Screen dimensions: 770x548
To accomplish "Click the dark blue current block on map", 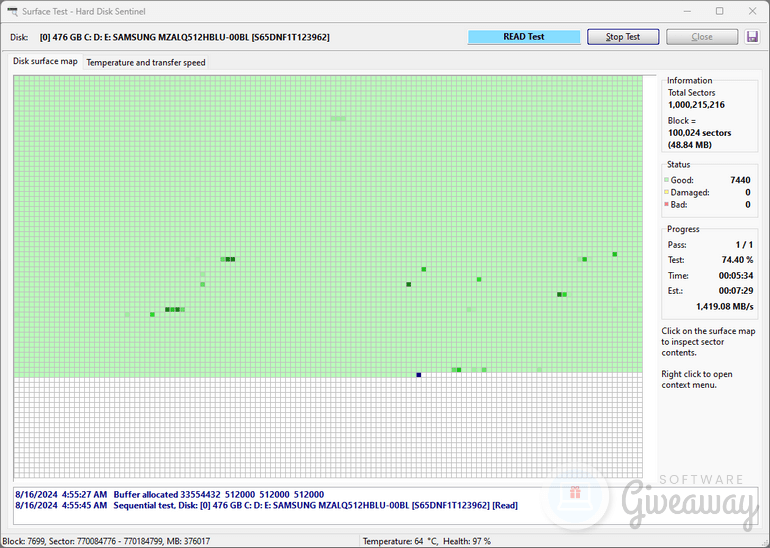I will pyautogui.click(x=418, y=375).
